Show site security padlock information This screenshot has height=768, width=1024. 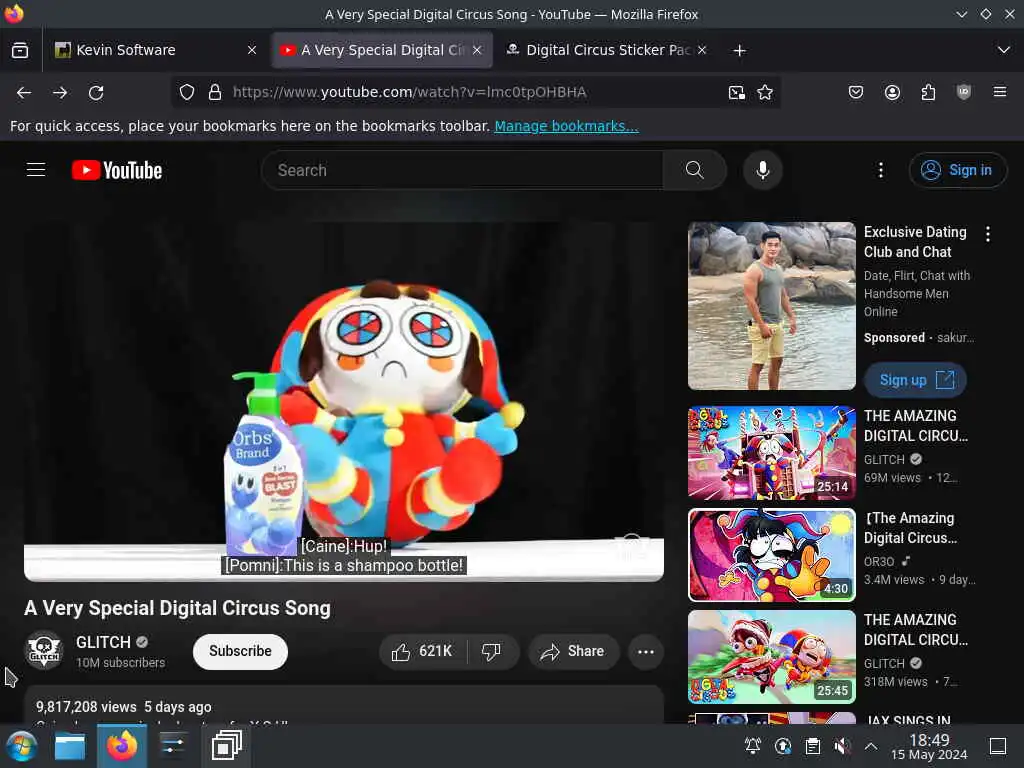(x=215, y=93)
